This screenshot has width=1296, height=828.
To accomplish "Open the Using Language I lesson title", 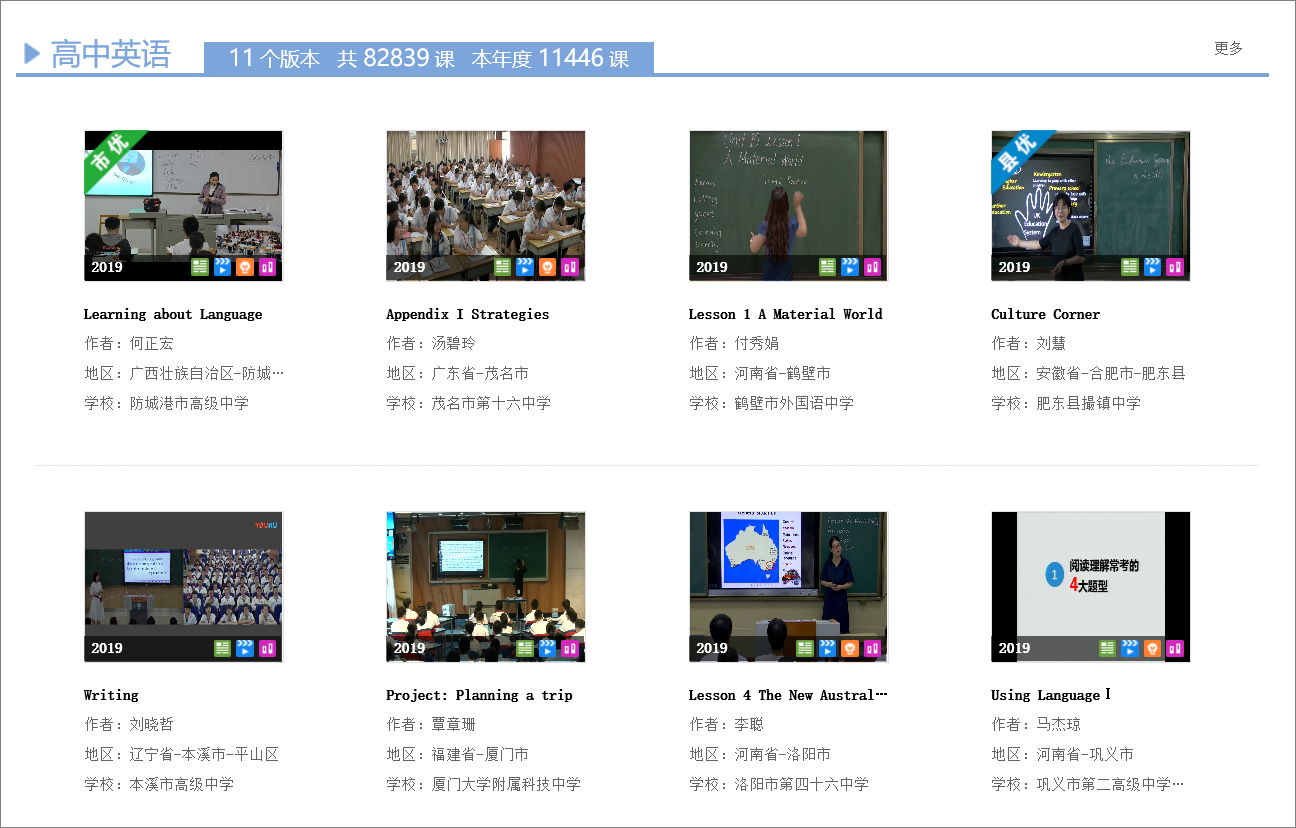I will click(1051, 695).
